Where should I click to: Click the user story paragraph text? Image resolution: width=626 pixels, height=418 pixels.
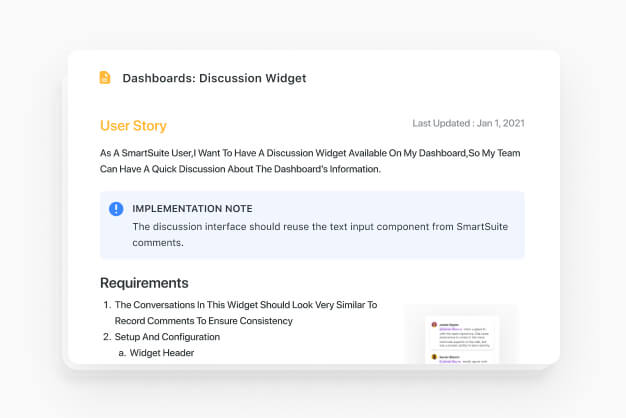310,161
